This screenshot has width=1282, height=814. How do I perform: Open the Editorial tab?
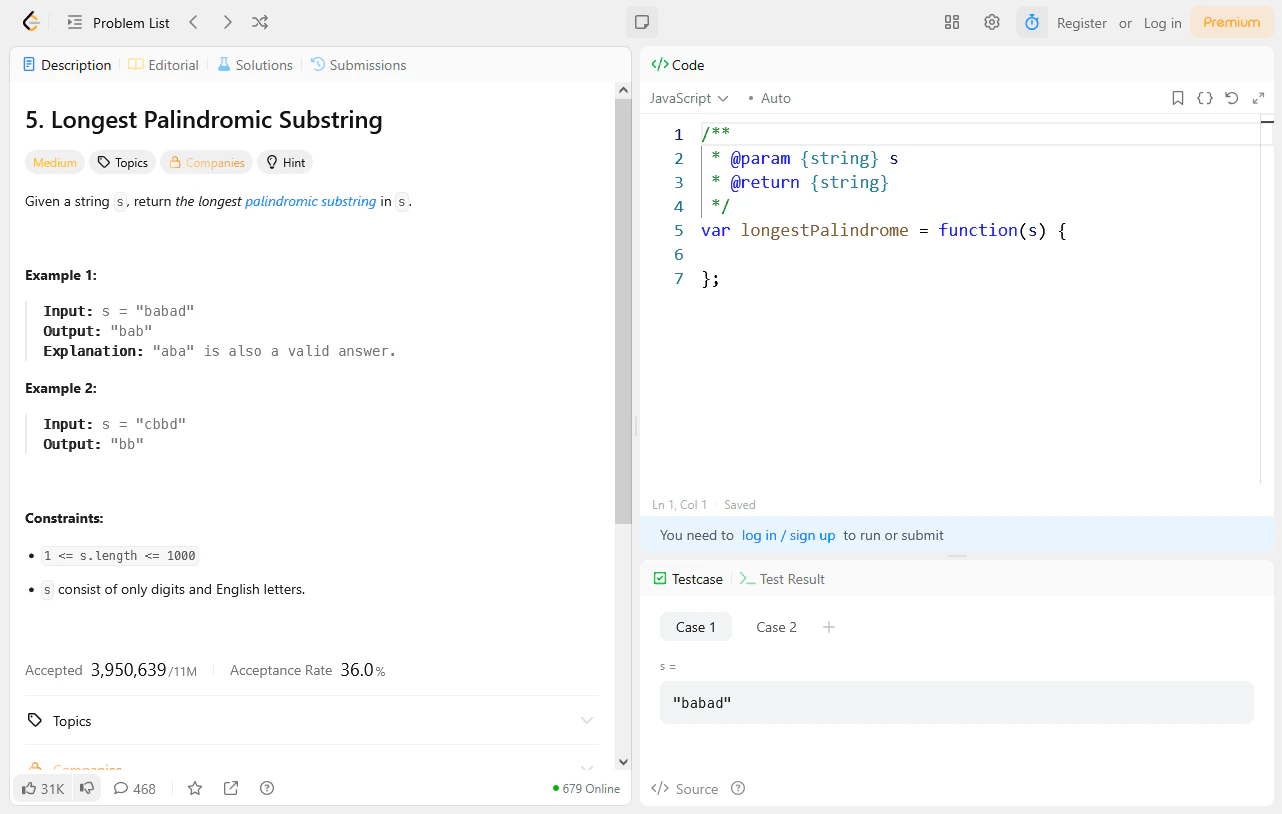coord(163,64)
